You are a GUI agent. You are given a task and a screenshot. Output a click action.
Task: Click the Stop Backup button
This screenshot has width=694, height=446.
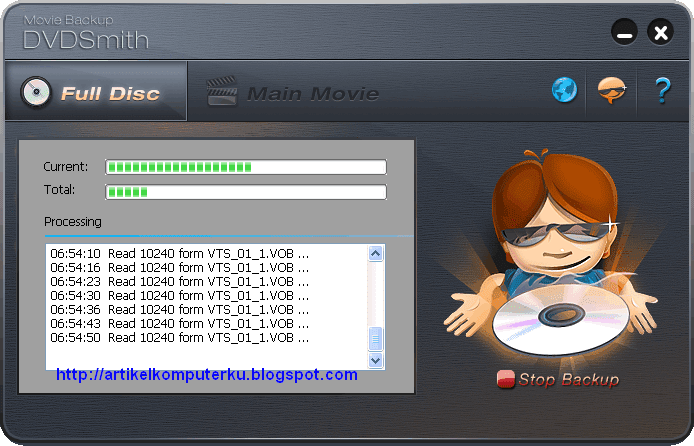558,379
